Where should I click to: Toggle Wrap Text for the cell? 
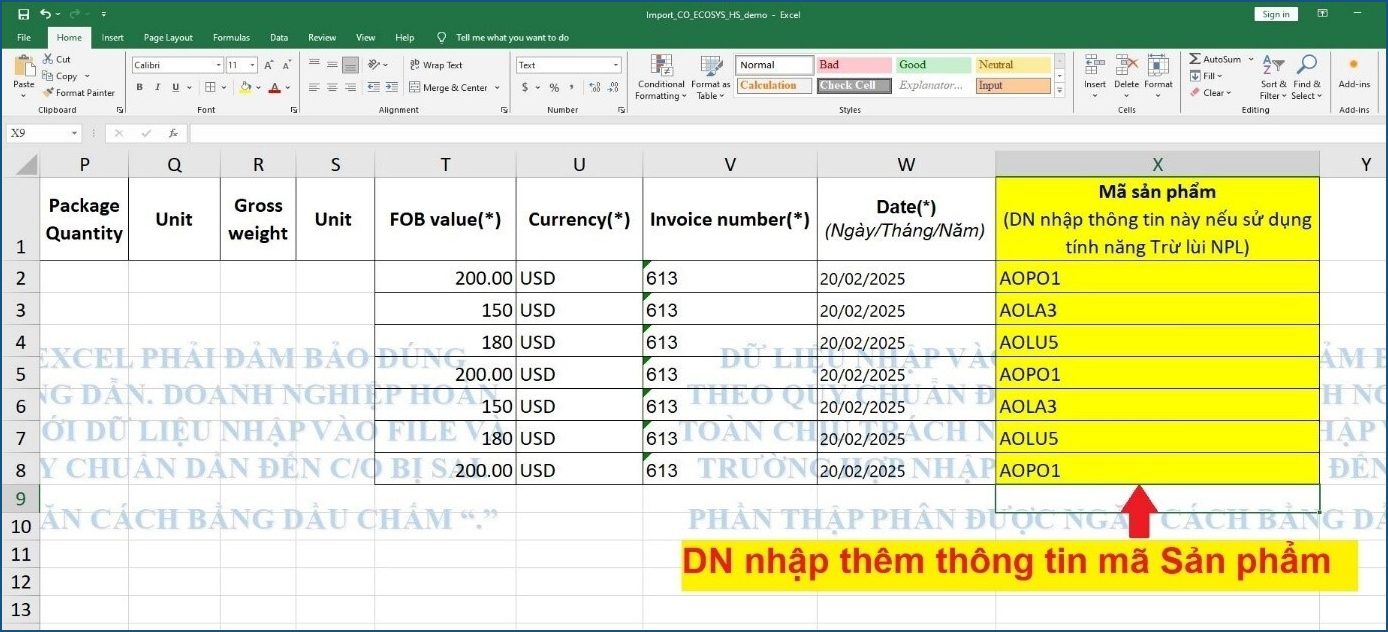(436, 65)
